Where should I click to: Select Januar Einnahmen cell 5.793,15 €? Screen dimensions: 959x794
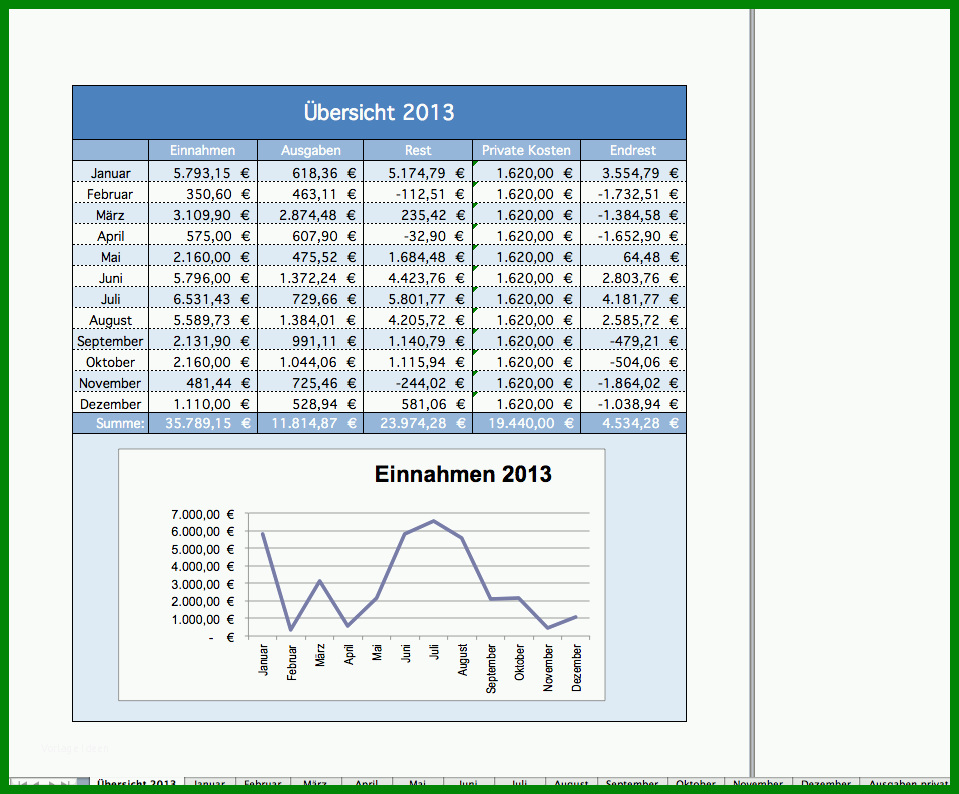pyautogui.click(x=203, y=173)
